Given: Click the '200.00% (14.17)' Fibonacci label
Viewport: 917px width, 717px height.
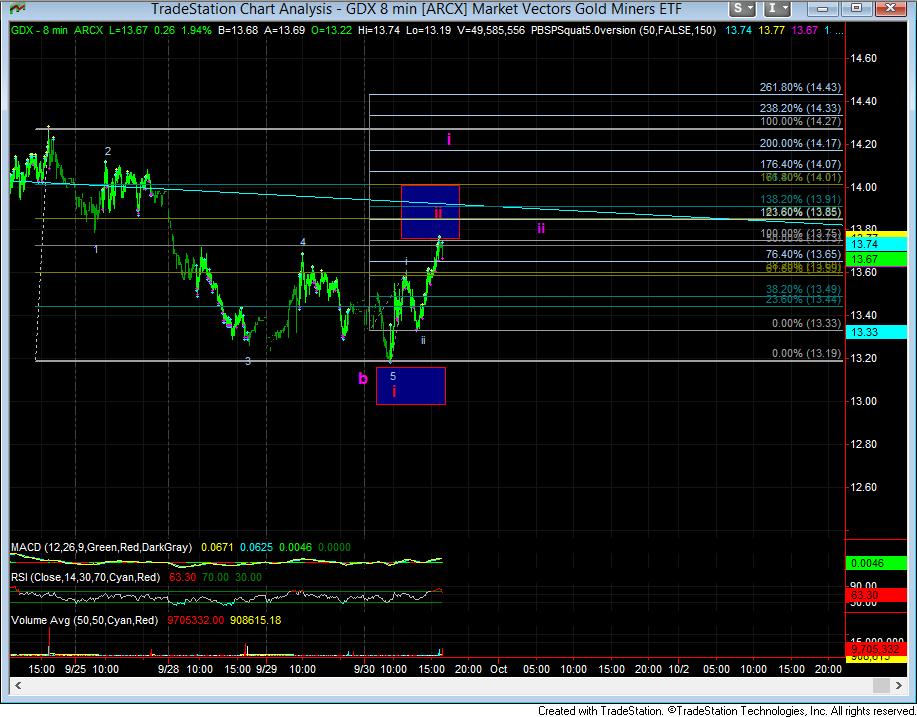Looking at the screenshot, I should tap(800, 143).
